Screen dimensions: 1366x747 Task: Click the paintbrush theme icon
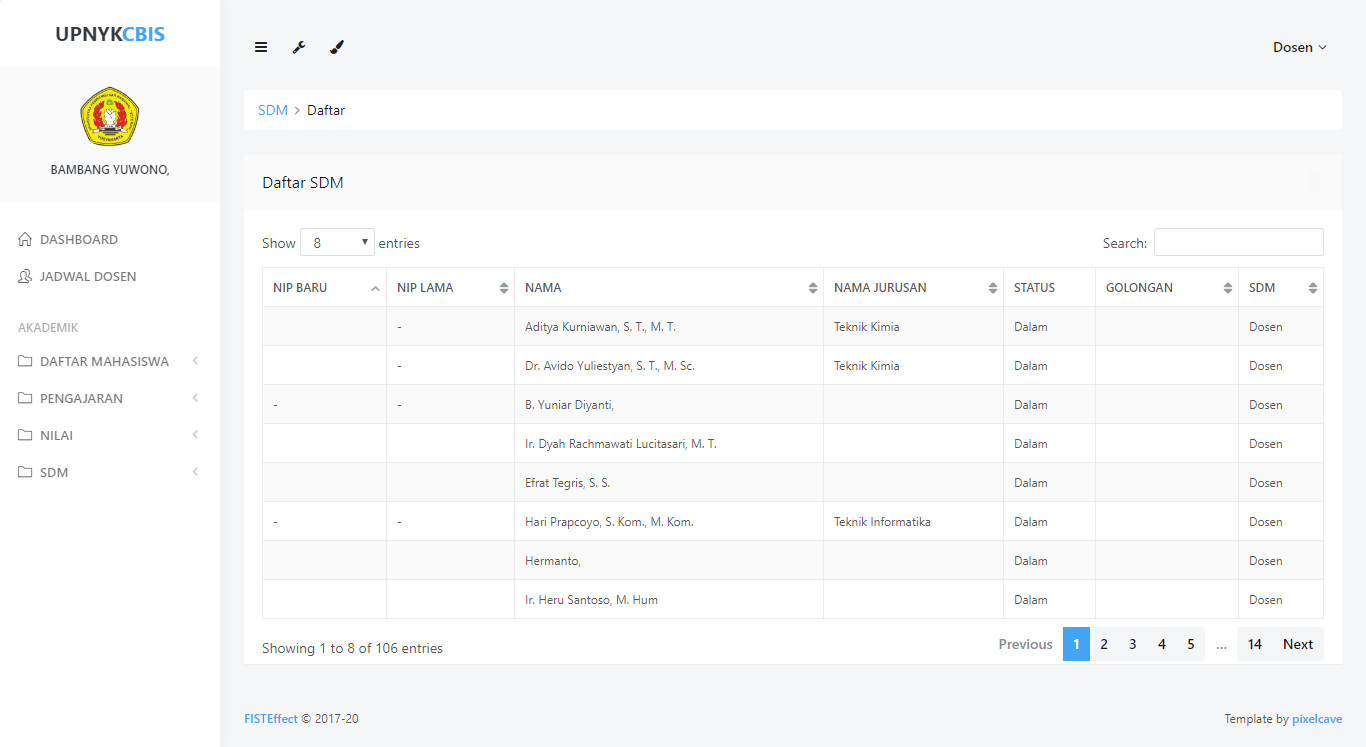(x=337, y=47)
